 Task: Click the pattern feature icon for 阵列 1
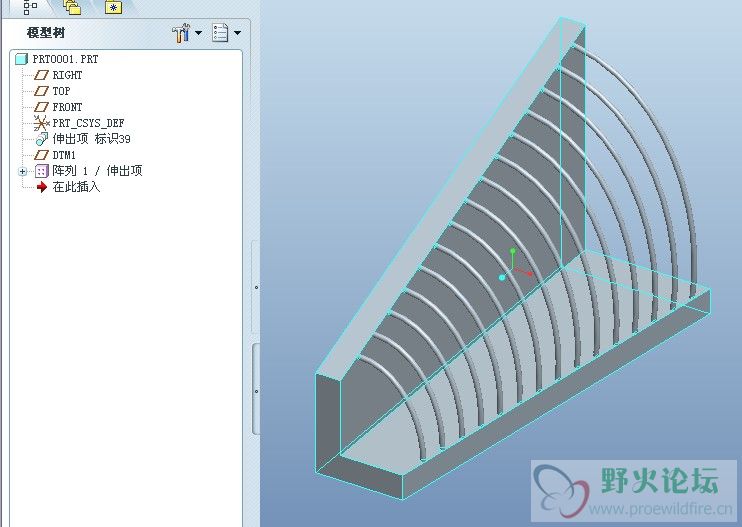coord(41,171)
